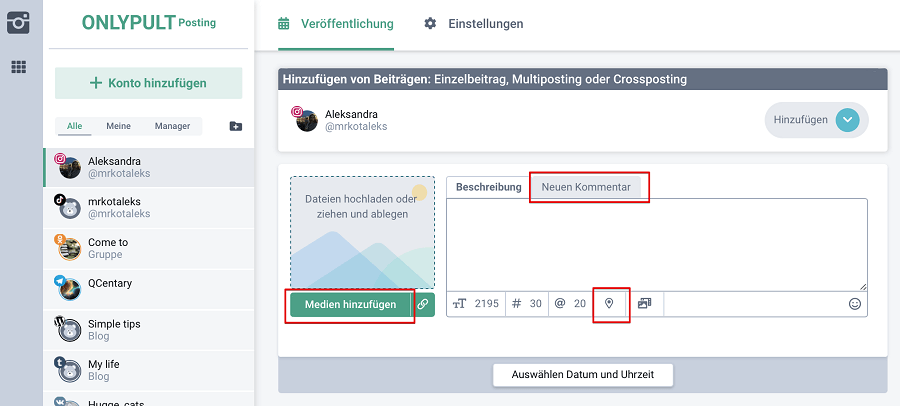Click the add folder icon
Image resolution: width=900 pixels, height=406 pixels.
pyautogui.click(x=235, y=126)
